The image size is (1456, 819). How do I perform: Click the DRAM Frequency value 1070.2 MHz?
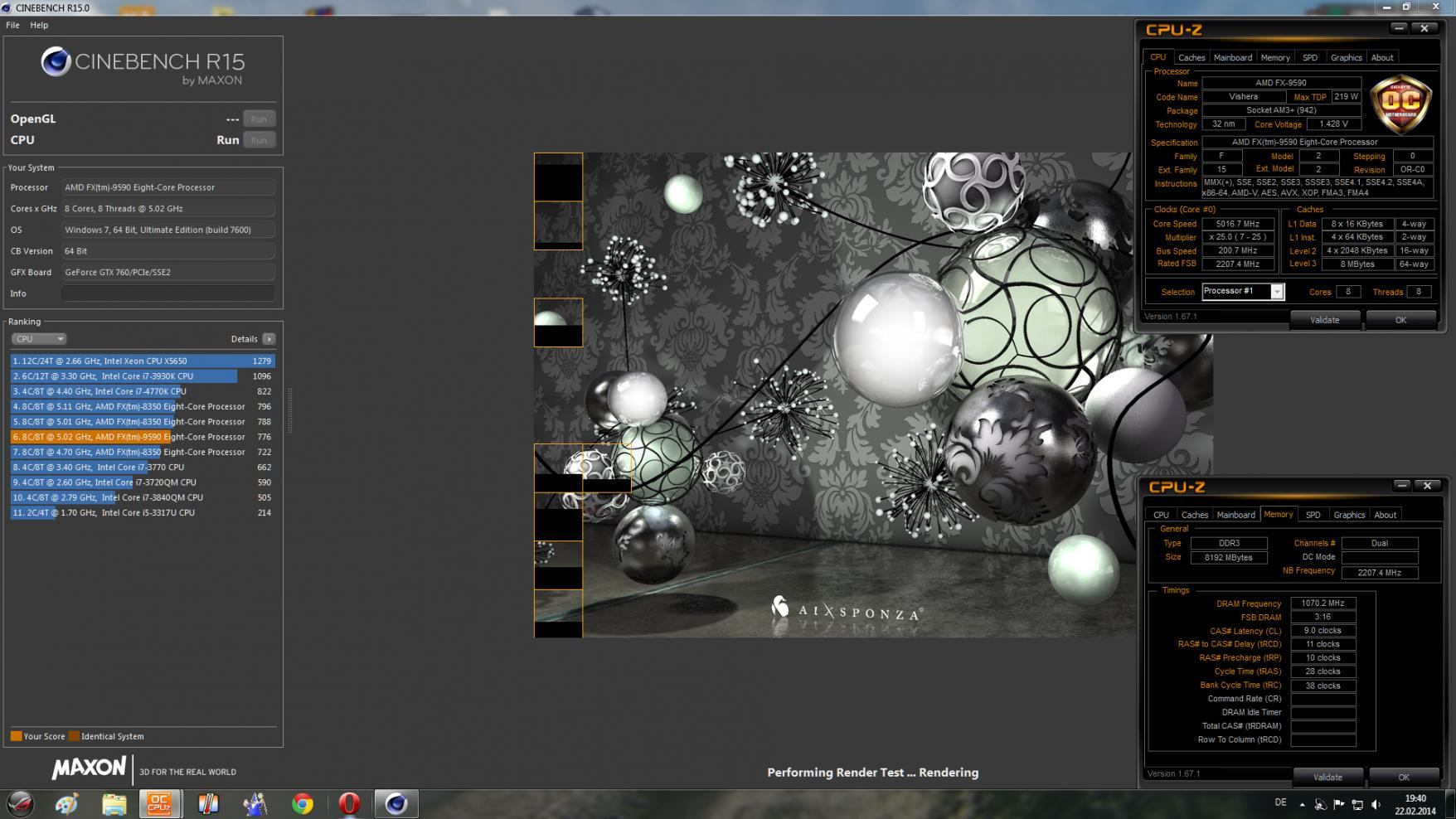(1323, 603)
